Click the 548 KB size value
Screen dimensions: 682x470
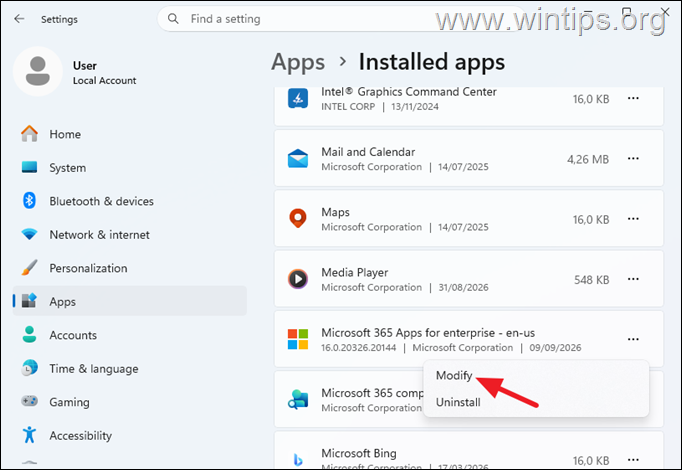591,280
